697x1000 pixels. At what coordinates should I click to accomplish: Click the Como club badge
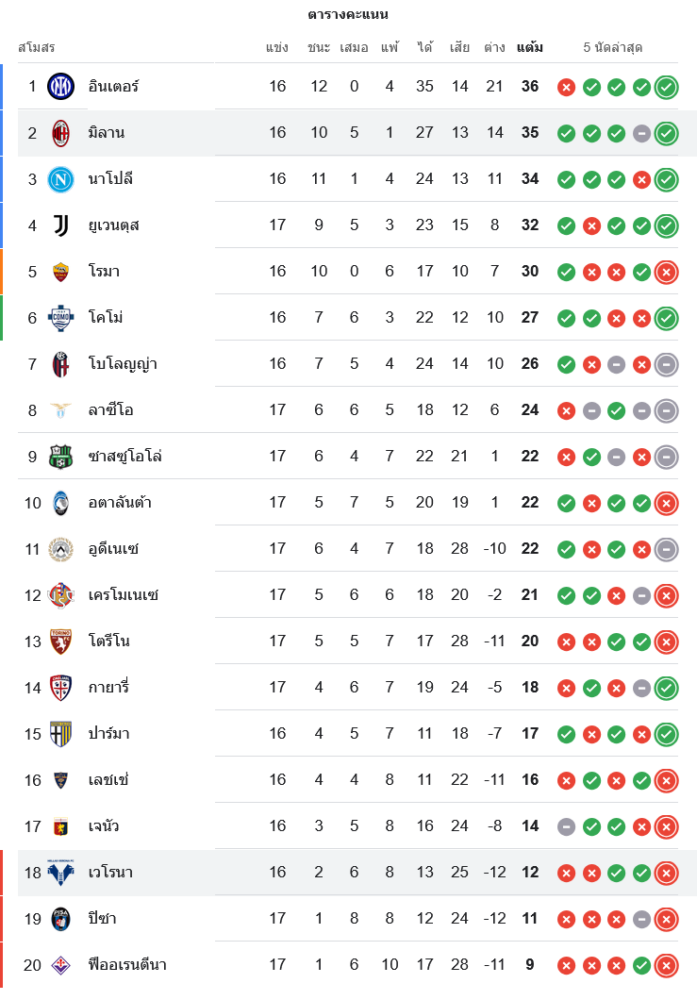[x=61, y=317]
